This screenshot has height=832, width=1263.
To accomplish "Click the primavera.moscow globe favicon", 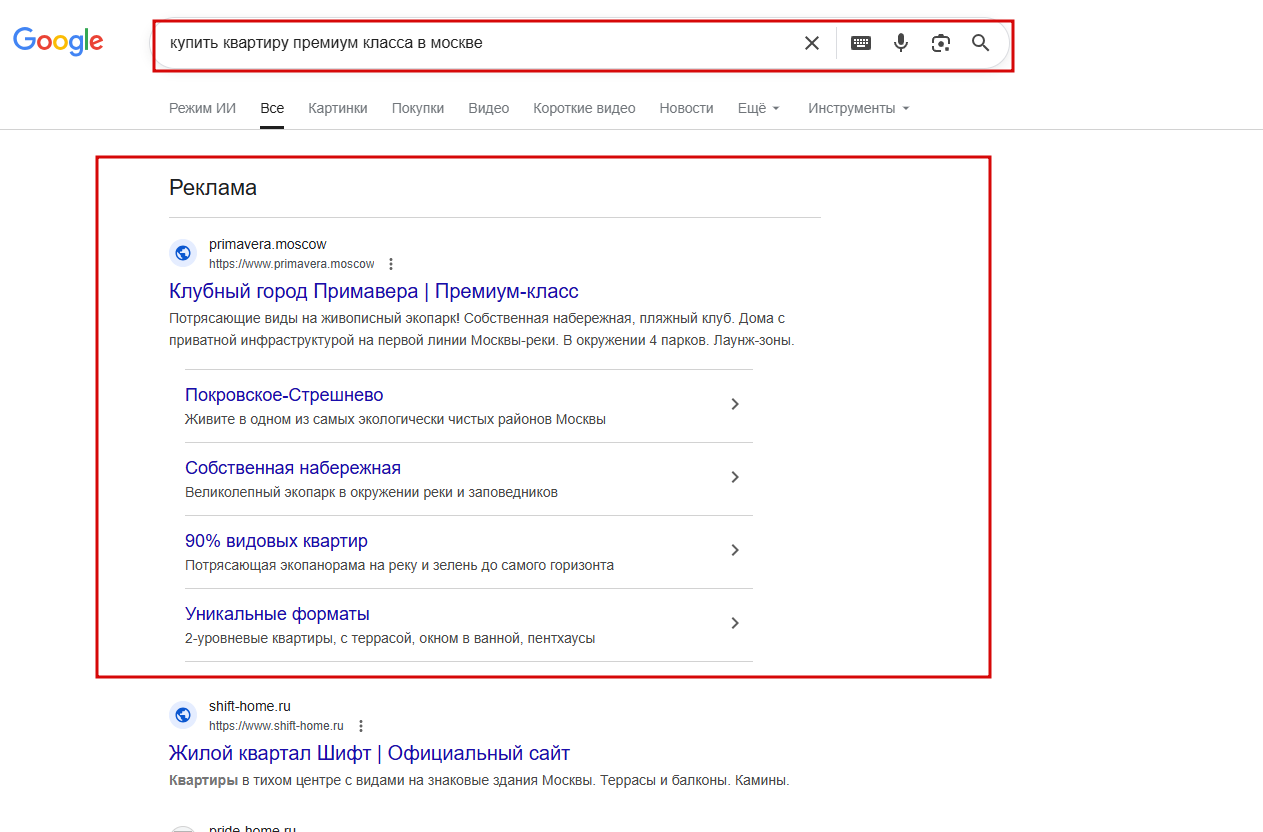I will 183,253.
